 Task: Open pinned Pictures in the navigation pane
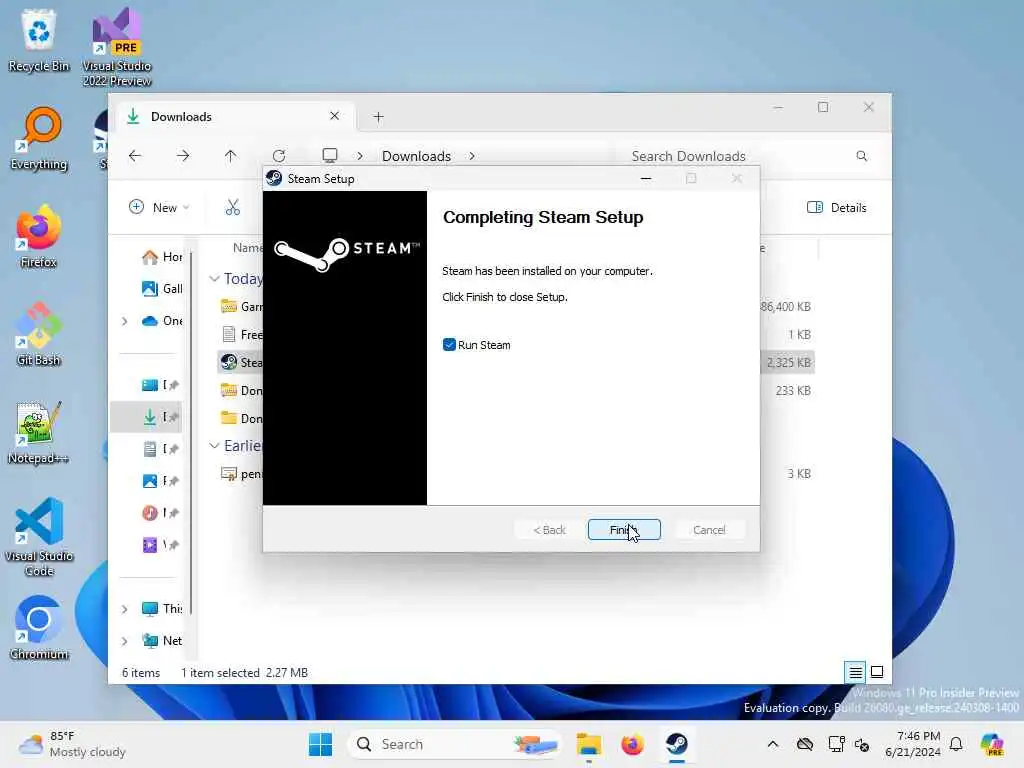tap(160, 481)
